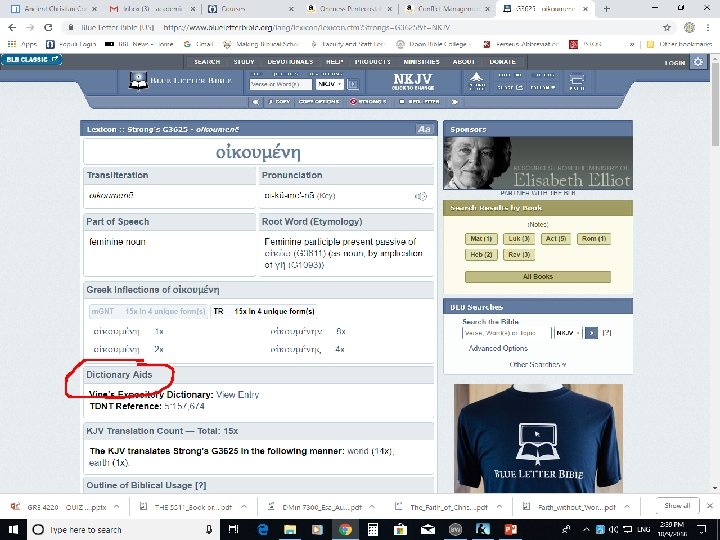
Task: Open the STUDY menu
Action: pyautogui.click(x=244, y=62)
